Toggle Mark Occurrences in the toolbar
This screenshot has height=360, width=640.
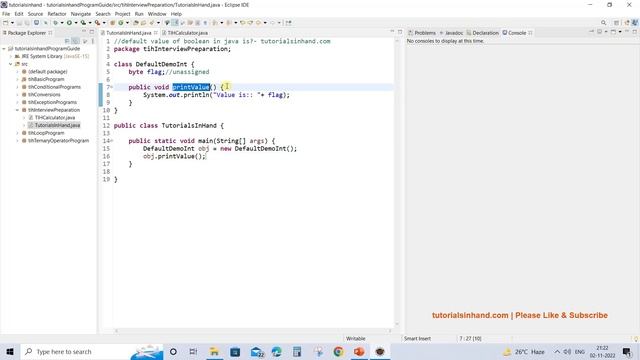(x=175, y=23)
